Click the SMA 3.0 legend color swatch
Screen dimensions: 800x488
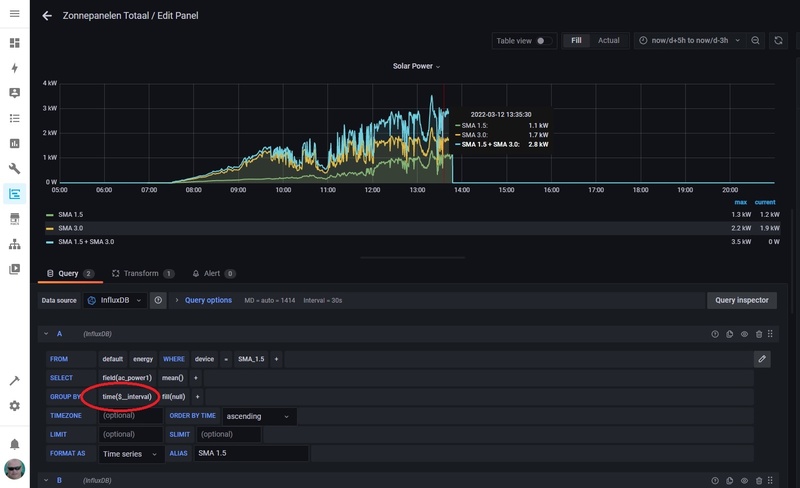pos(50,228)
